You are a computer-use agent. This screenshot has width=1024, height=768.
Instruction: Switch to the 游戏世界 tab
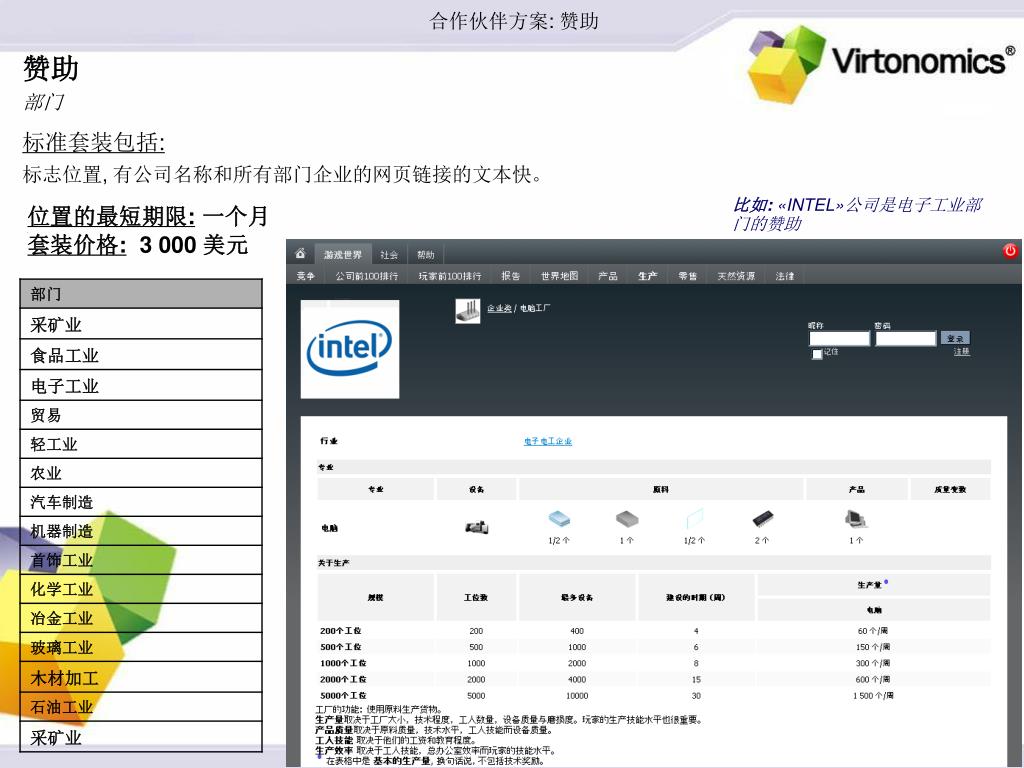point(342,255)
